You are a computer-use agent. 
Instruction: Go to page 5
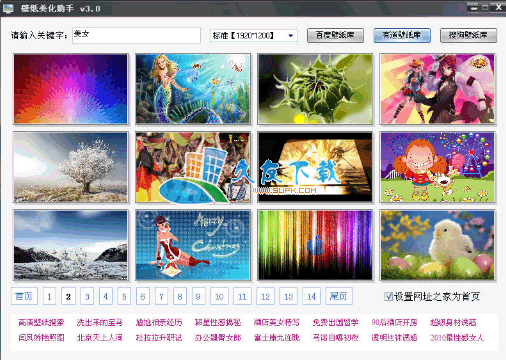(x=124, y=296)
